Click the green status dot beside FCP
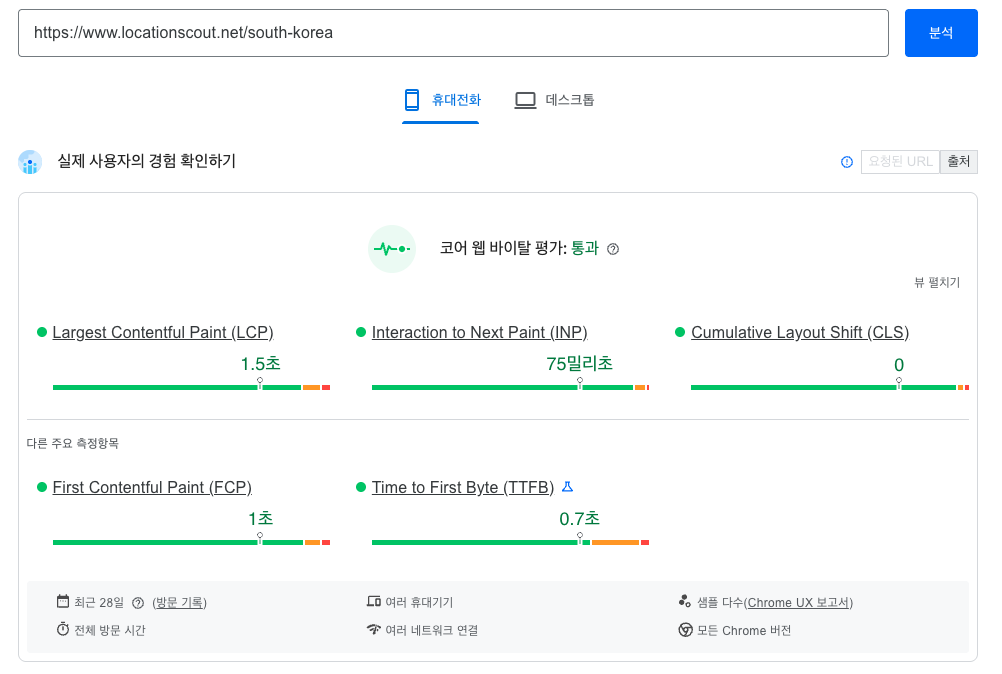Screen dimensions: 1002x674 click(42, 487)
